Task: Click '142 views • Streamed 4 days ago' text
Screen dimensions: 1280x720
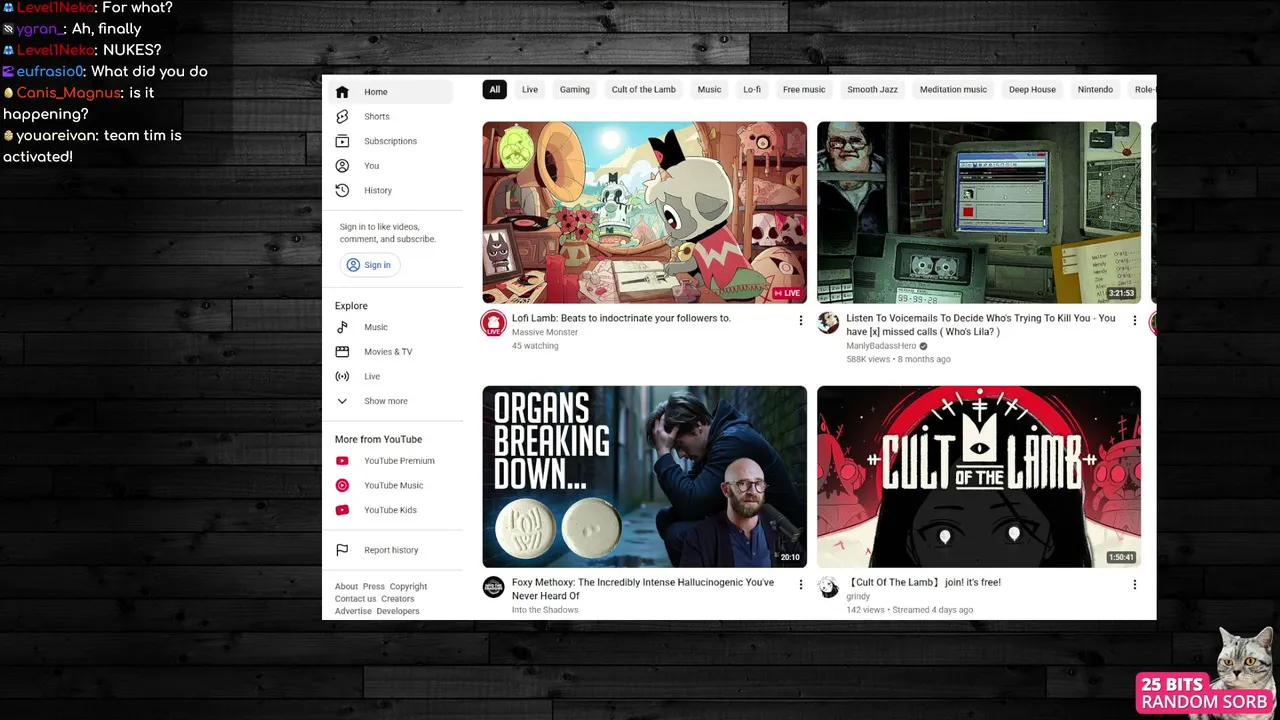Action: click(x=909, y=610)
